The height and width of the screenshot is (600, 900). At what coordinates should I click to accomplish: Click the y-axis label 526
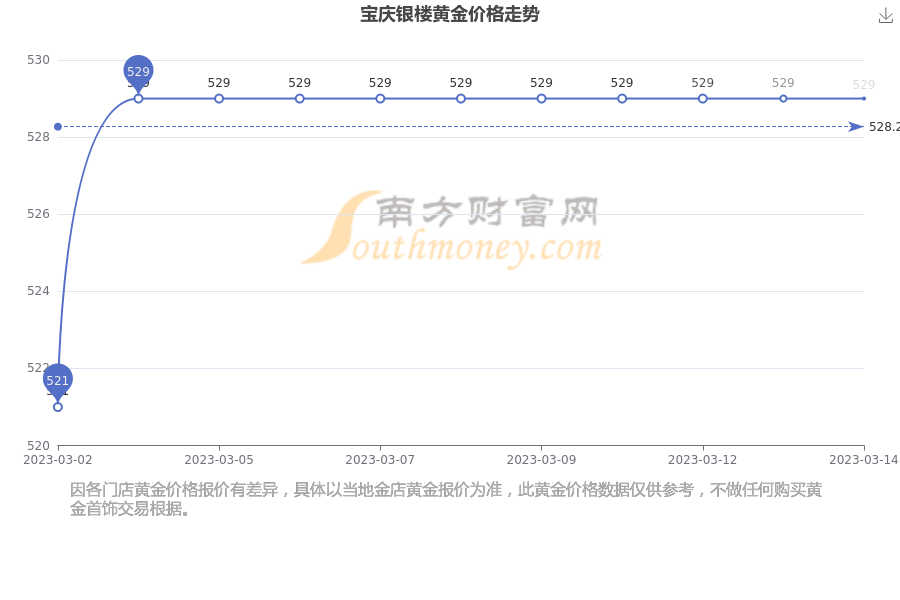38,214
